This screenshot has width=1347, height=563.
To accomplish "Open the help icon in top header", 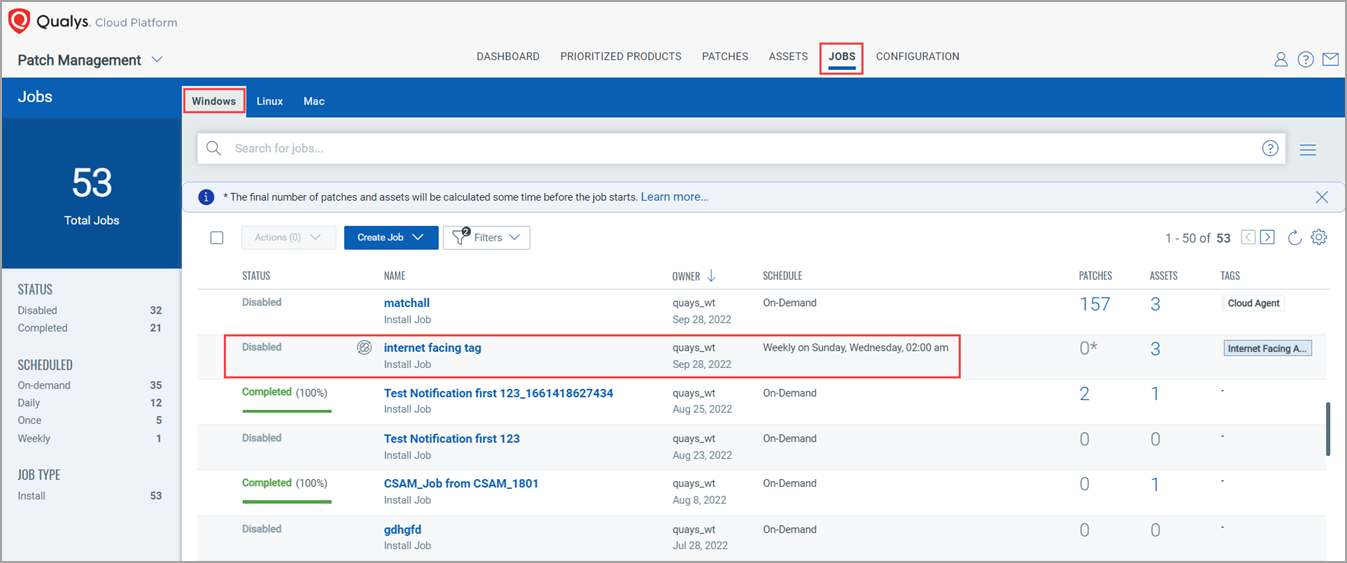I will [1306, 60].
